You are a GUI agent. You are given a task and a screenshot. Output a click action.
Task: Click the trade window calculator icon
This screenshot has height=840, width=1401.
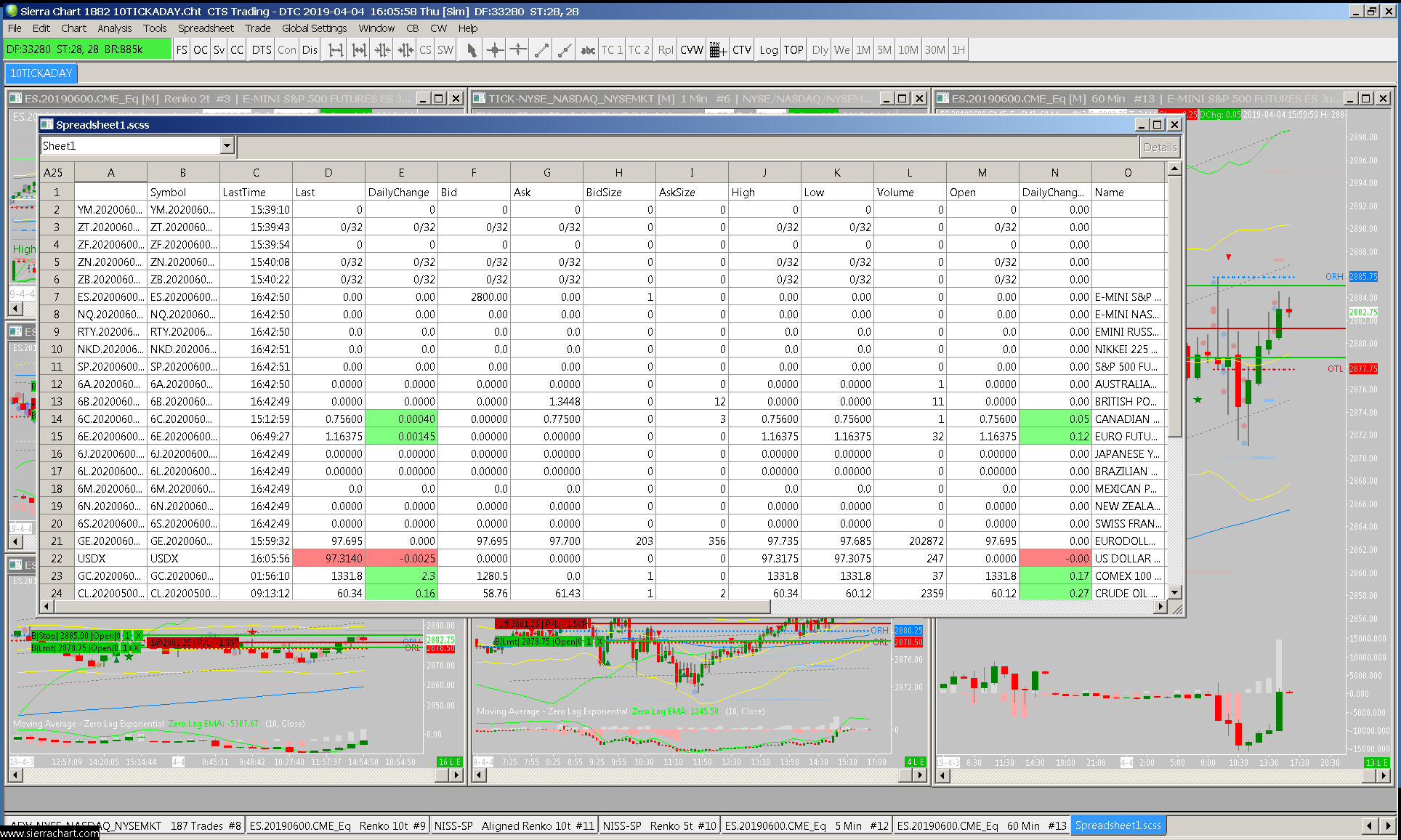(x=717, y=50)
